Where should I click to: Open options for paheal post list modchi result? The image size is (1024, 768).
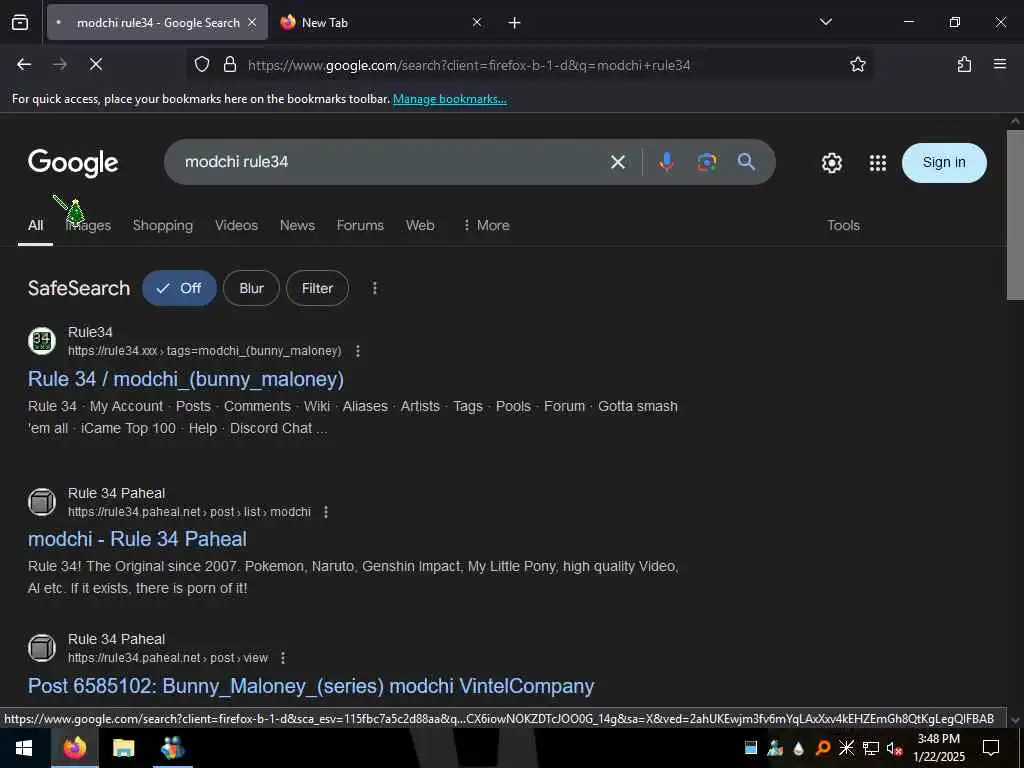[326, 512]
